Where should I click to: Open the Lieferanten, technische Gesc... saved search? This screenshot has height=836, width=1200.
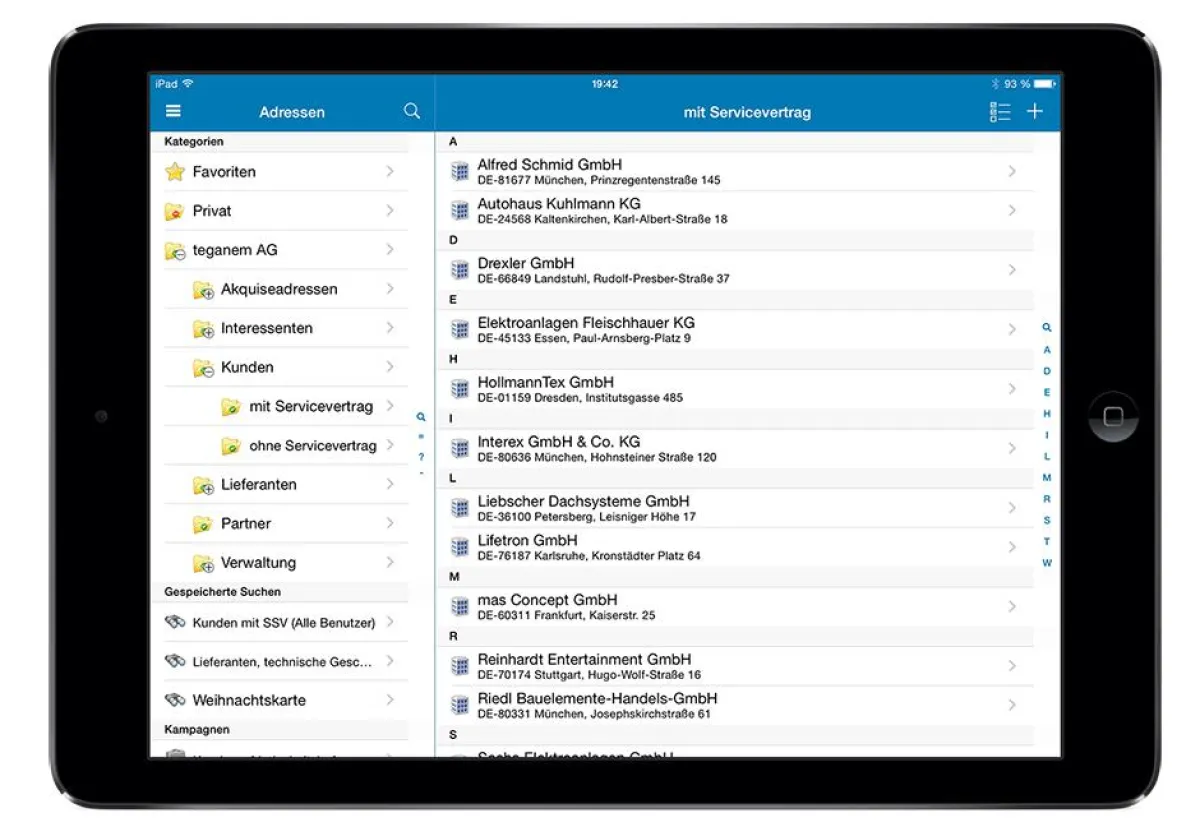tap(282, 661)
